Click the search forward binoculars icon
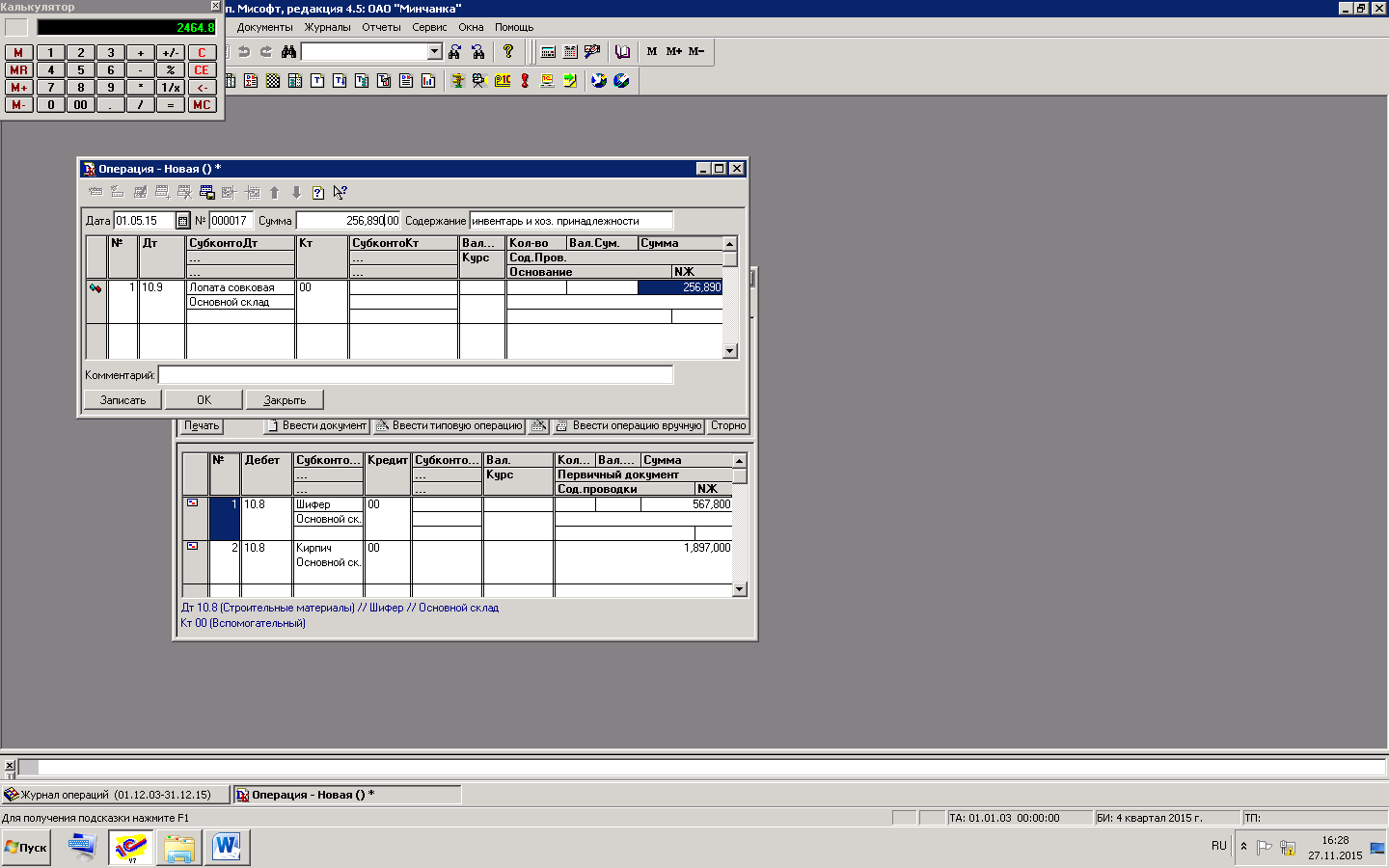 454,51
